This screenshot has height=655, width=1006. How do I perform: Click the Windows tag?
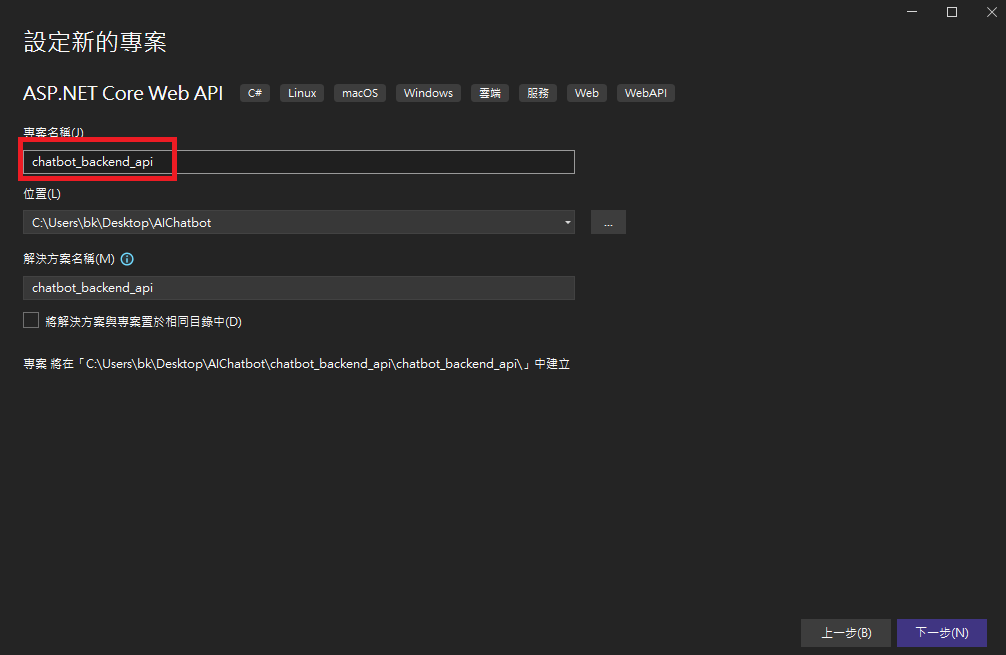[428, 93]
